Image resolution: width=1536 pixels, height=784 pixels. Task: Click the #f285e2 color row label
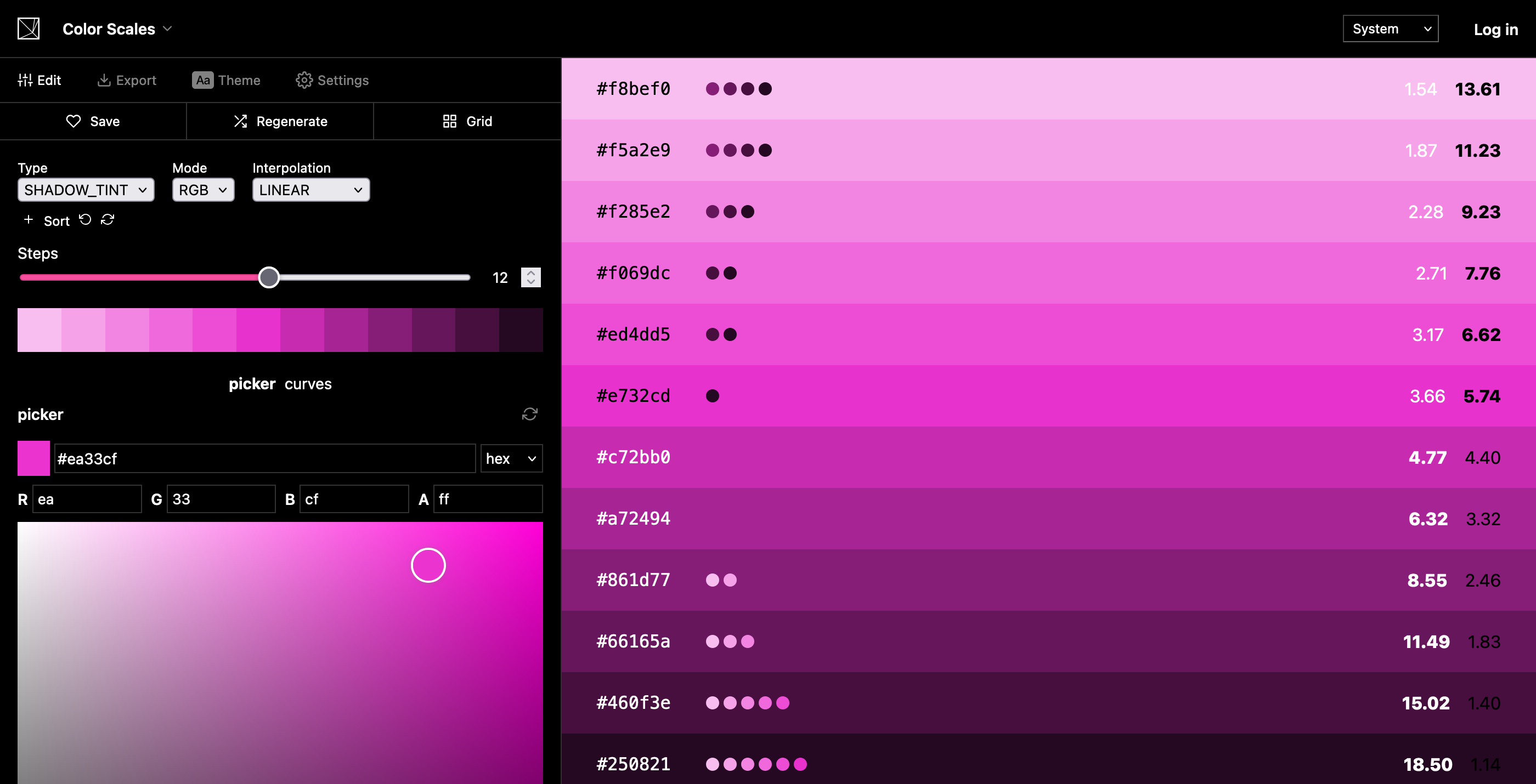[x=633, y=212]
